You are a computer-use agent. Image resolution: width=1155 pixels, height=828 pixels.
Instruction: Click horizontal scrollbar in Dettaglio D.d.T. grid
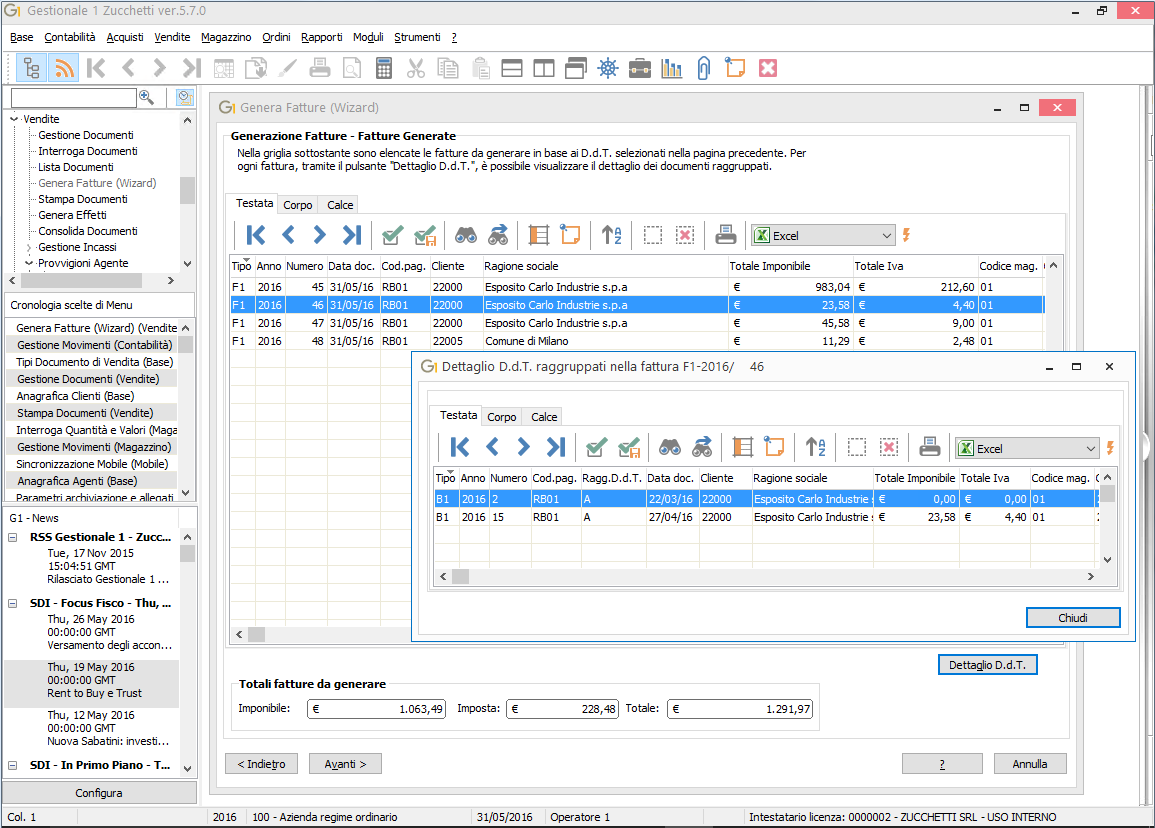pyautogui.click(x=767, y=576)
